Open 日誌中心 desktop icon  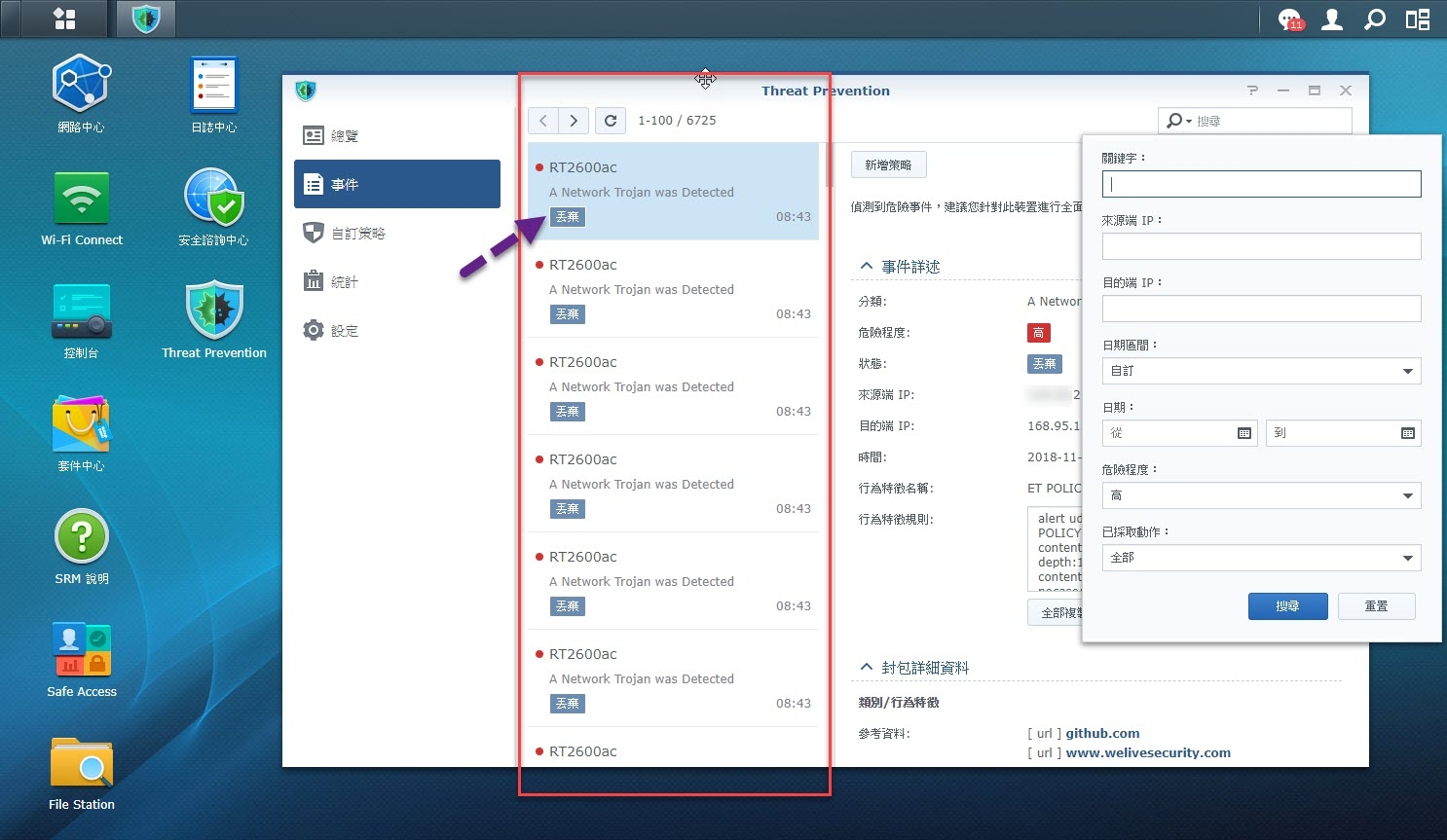tap(214, 93)
